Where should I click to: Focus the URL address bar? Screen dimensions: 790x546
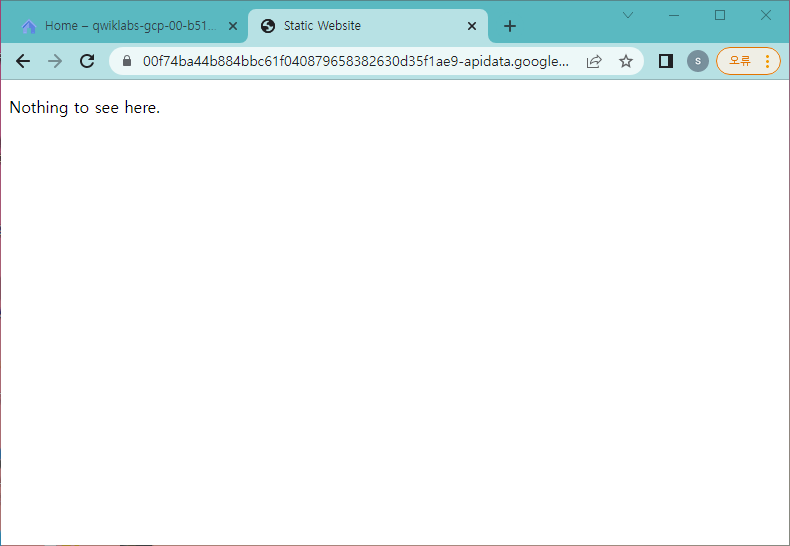pos(356,61)
